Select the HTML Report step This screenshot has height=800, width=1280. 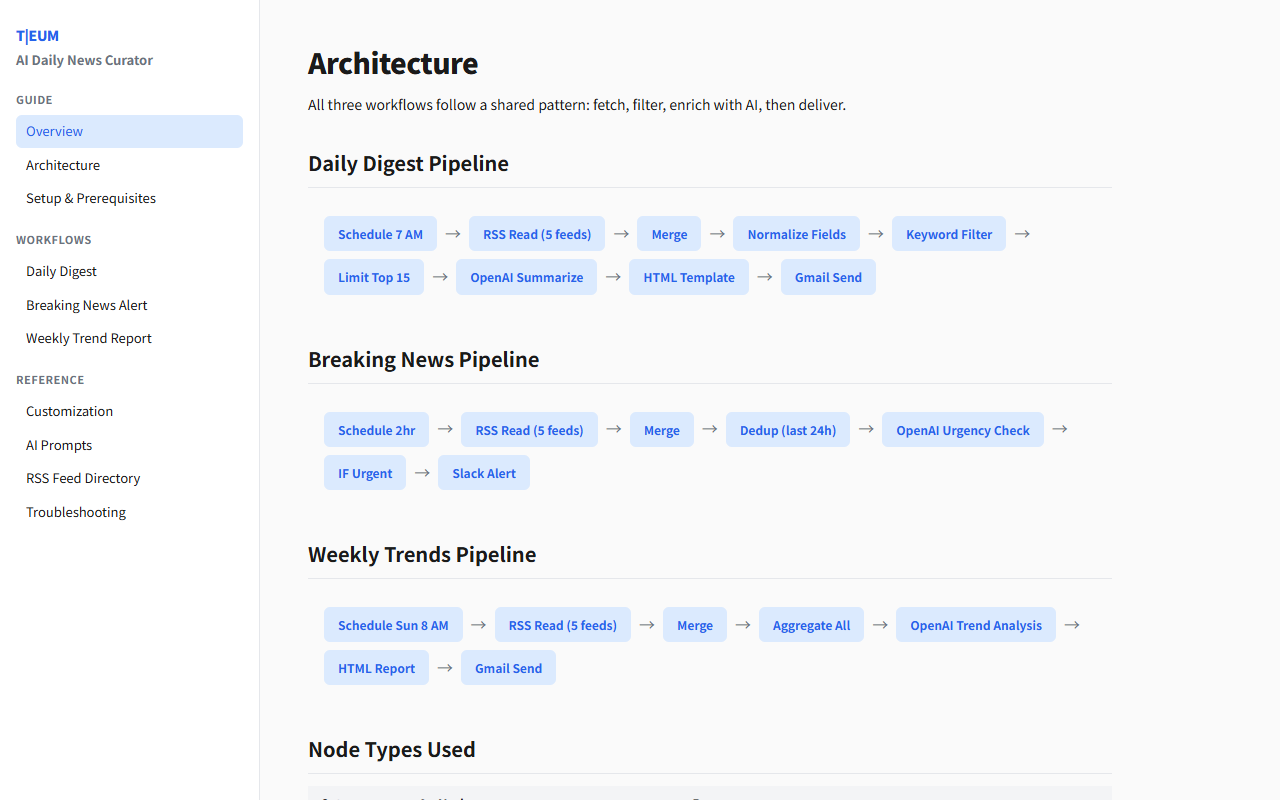click(x=376, y=667)
